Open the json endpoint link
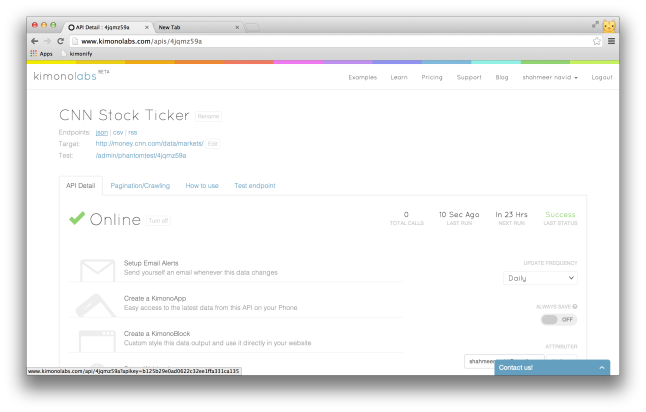This screenshot has width=646, height=412. coord(102,132)
